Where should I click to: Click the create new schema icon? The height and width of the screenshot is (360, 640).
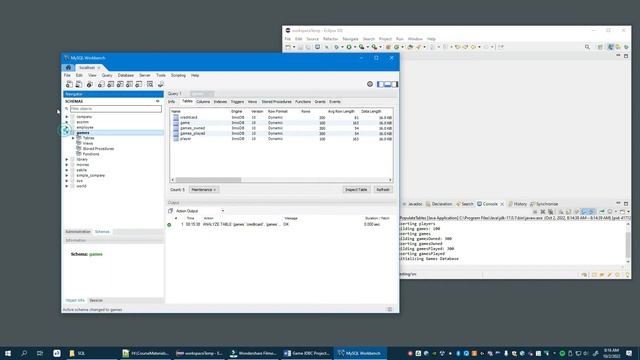pos(101,84)
